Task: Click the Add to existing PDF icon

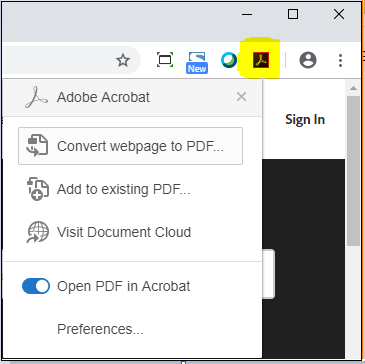Action: pyautogui.click(x=38, y=189)
